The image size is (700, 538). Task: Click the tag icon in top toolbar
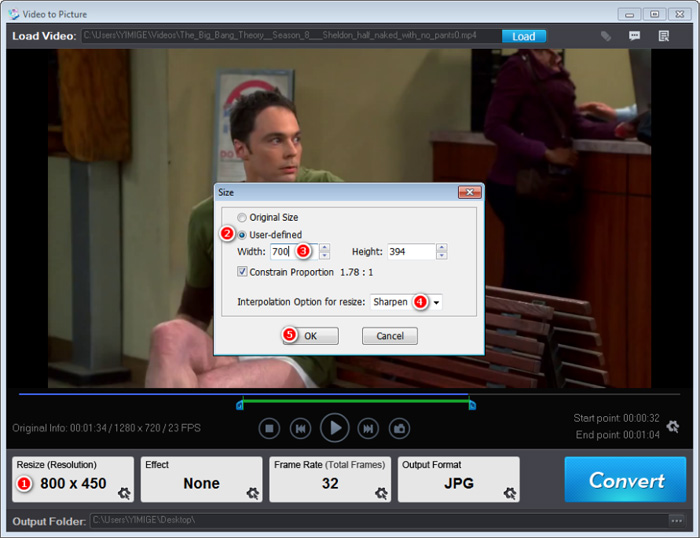(x=606, y=36)
